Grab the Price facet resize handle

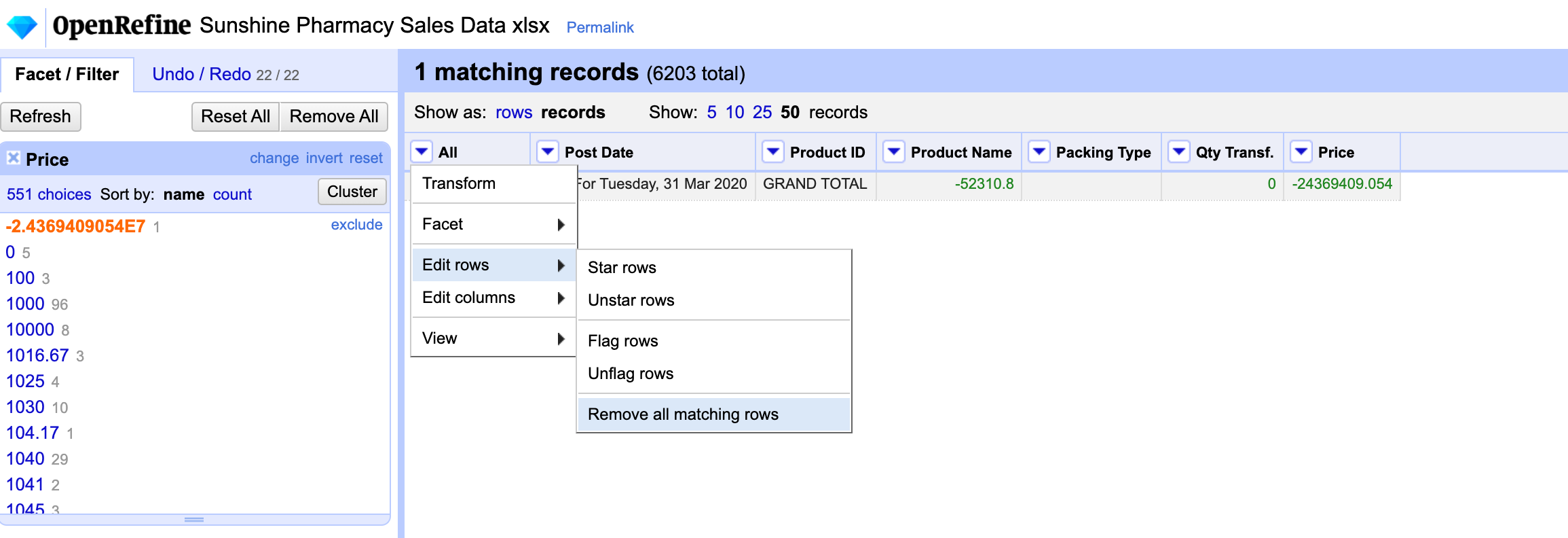[194, 520]
